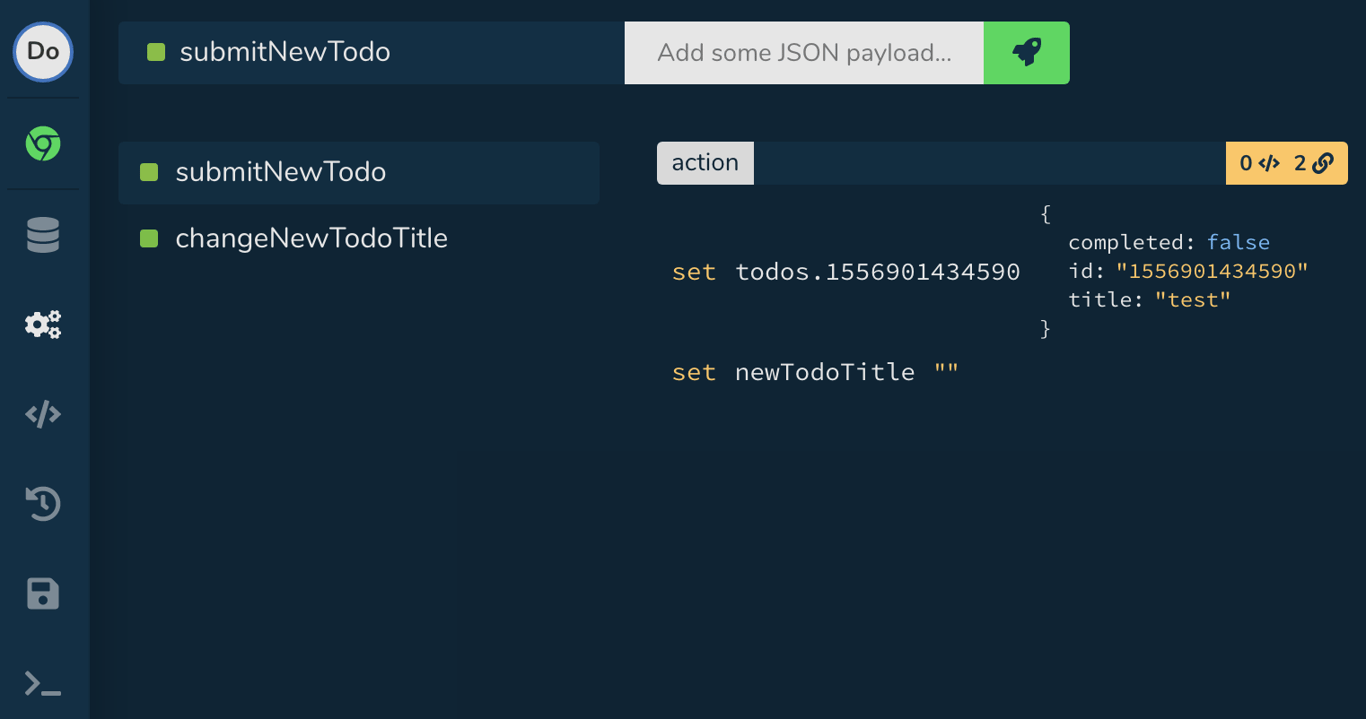Open the state database panel
Image resolution: width=1366 pixels, height=719 pixels.
click(42, 234)
